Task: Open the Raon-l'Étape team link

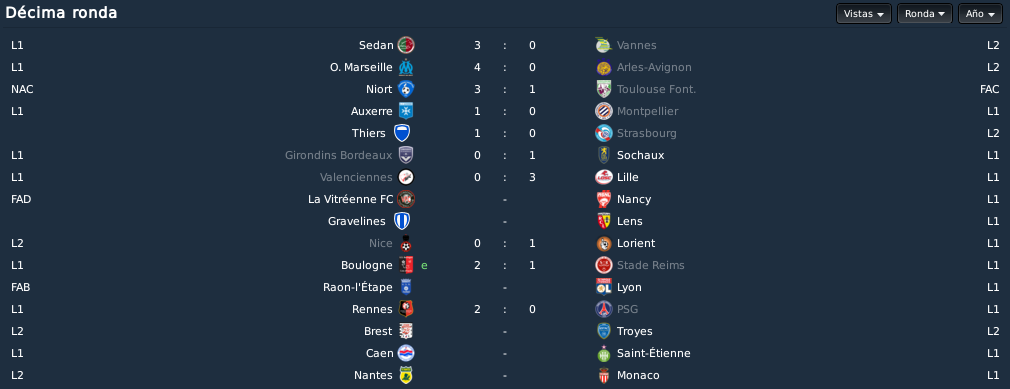Action: click(x=357, y=287)
